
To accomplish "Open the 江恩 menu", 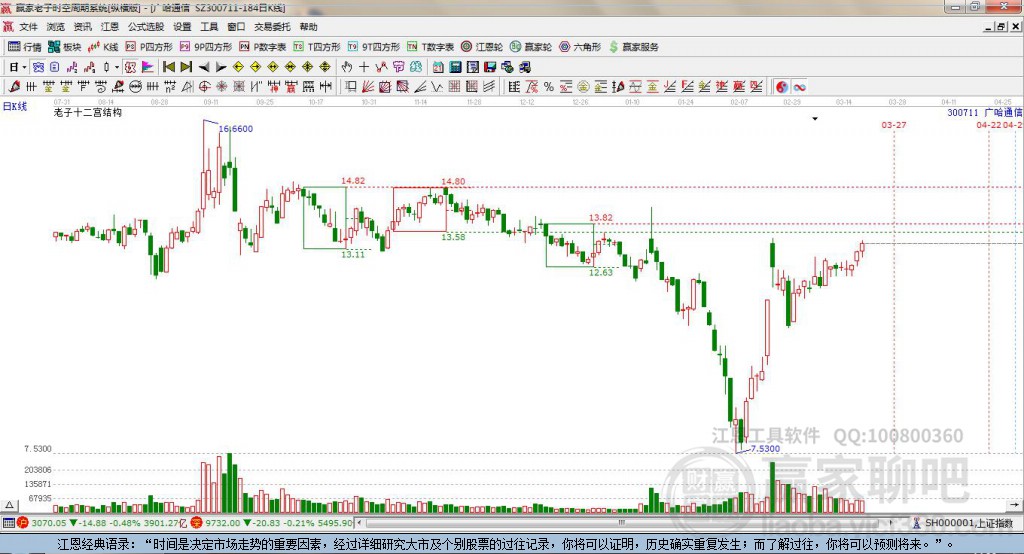I will [110, 27].
